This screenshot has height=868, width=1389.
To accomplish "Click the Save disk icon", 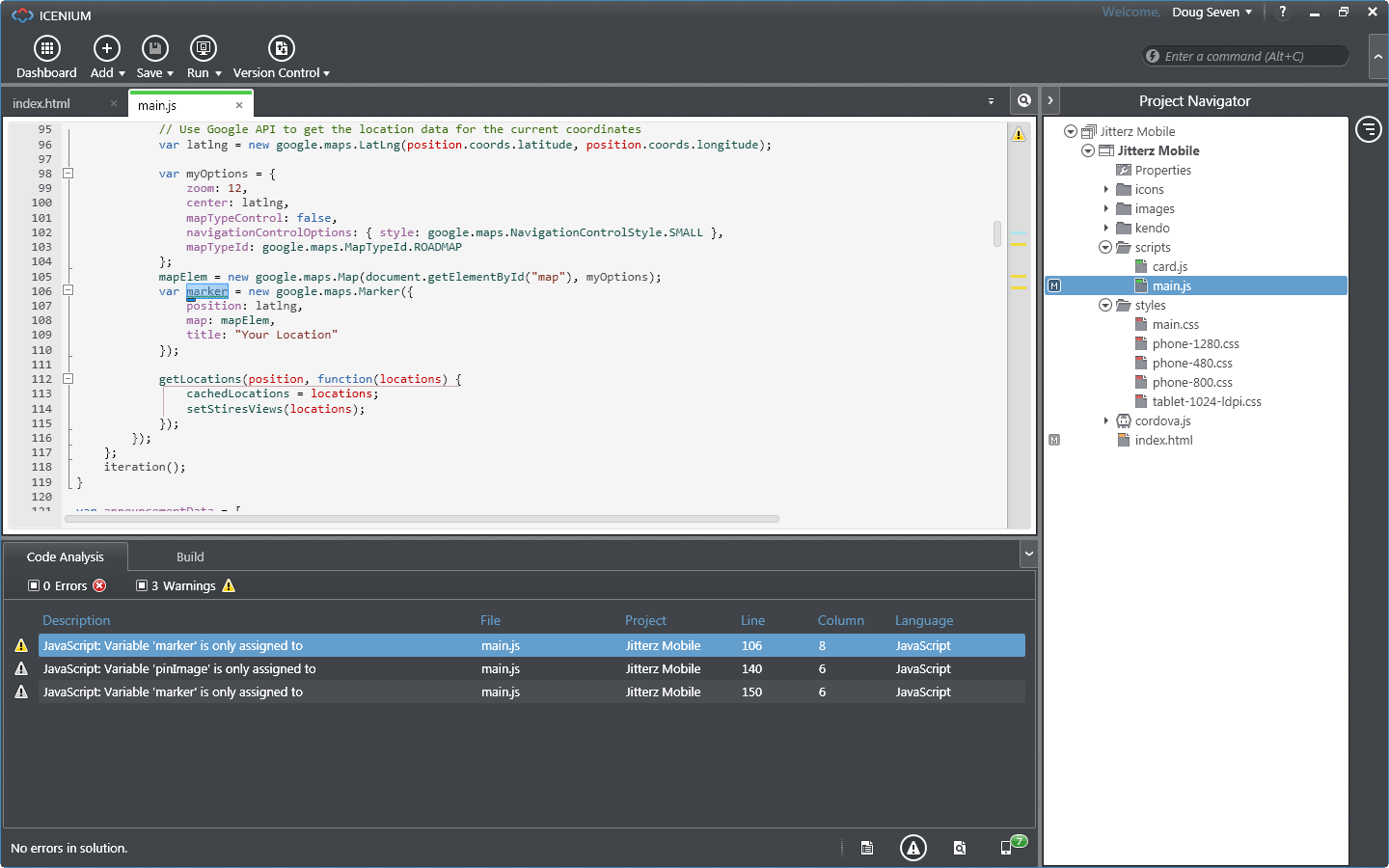I will pos(154,48).
